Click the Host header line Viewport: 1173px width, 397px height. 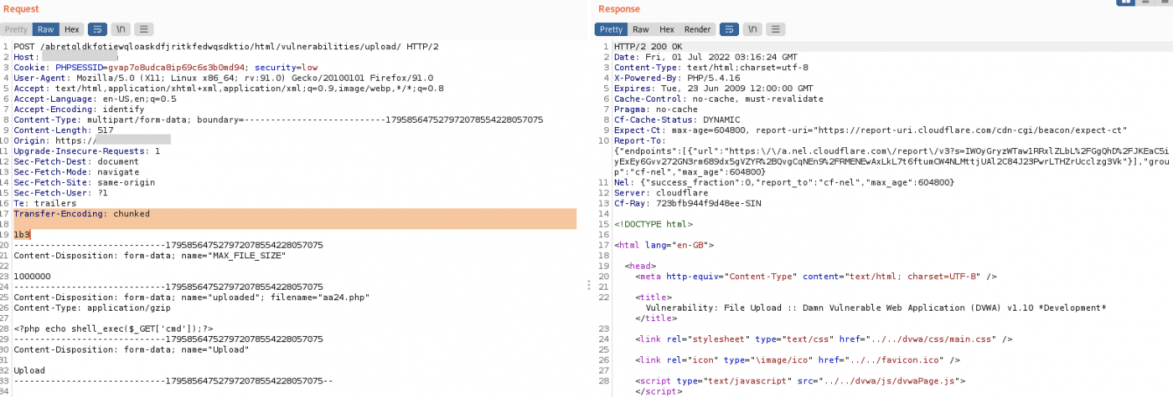point(66,57)
